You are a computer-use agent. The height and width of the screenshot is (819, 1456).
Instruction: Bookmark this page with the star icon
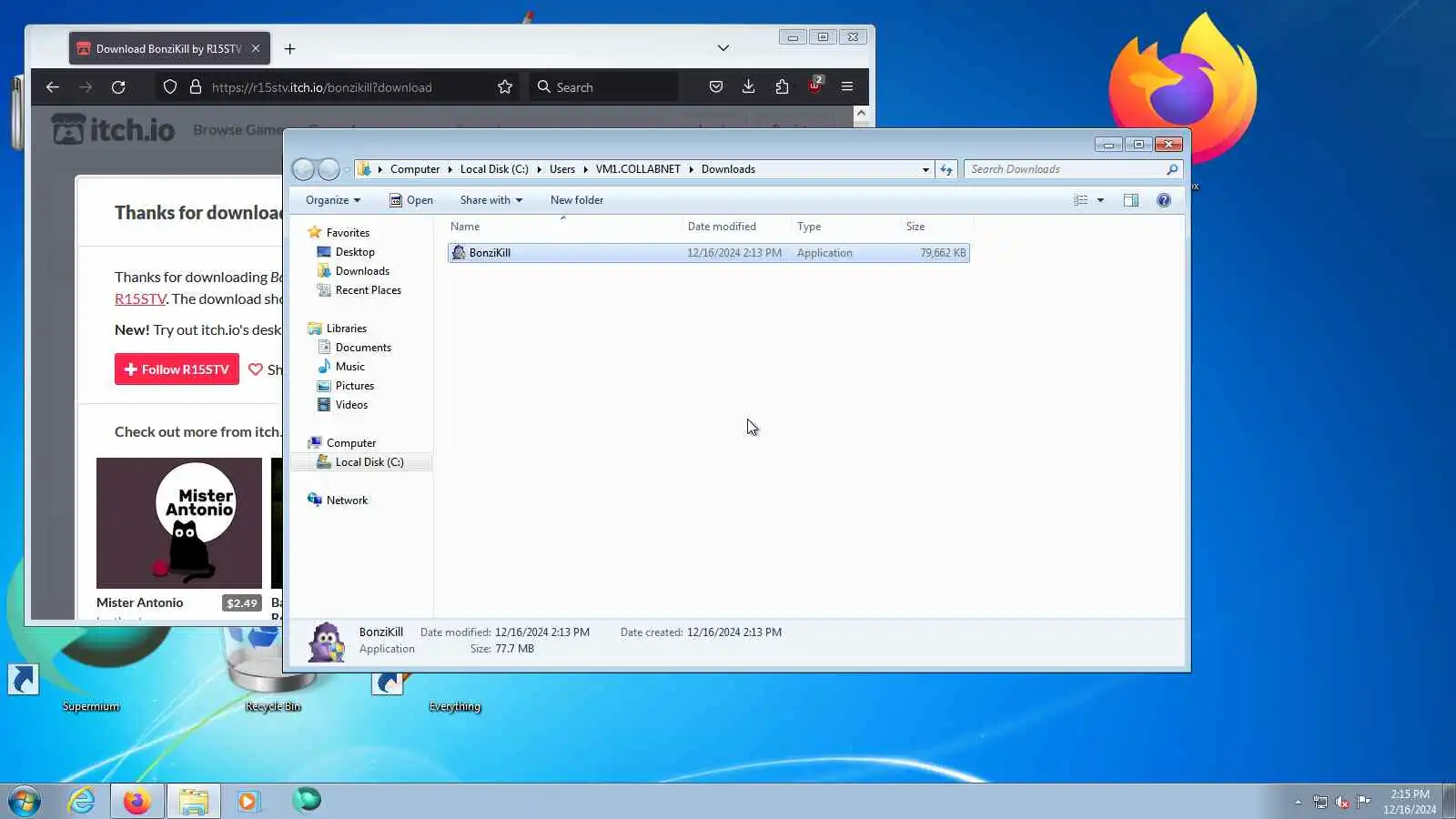pos(505,87)
